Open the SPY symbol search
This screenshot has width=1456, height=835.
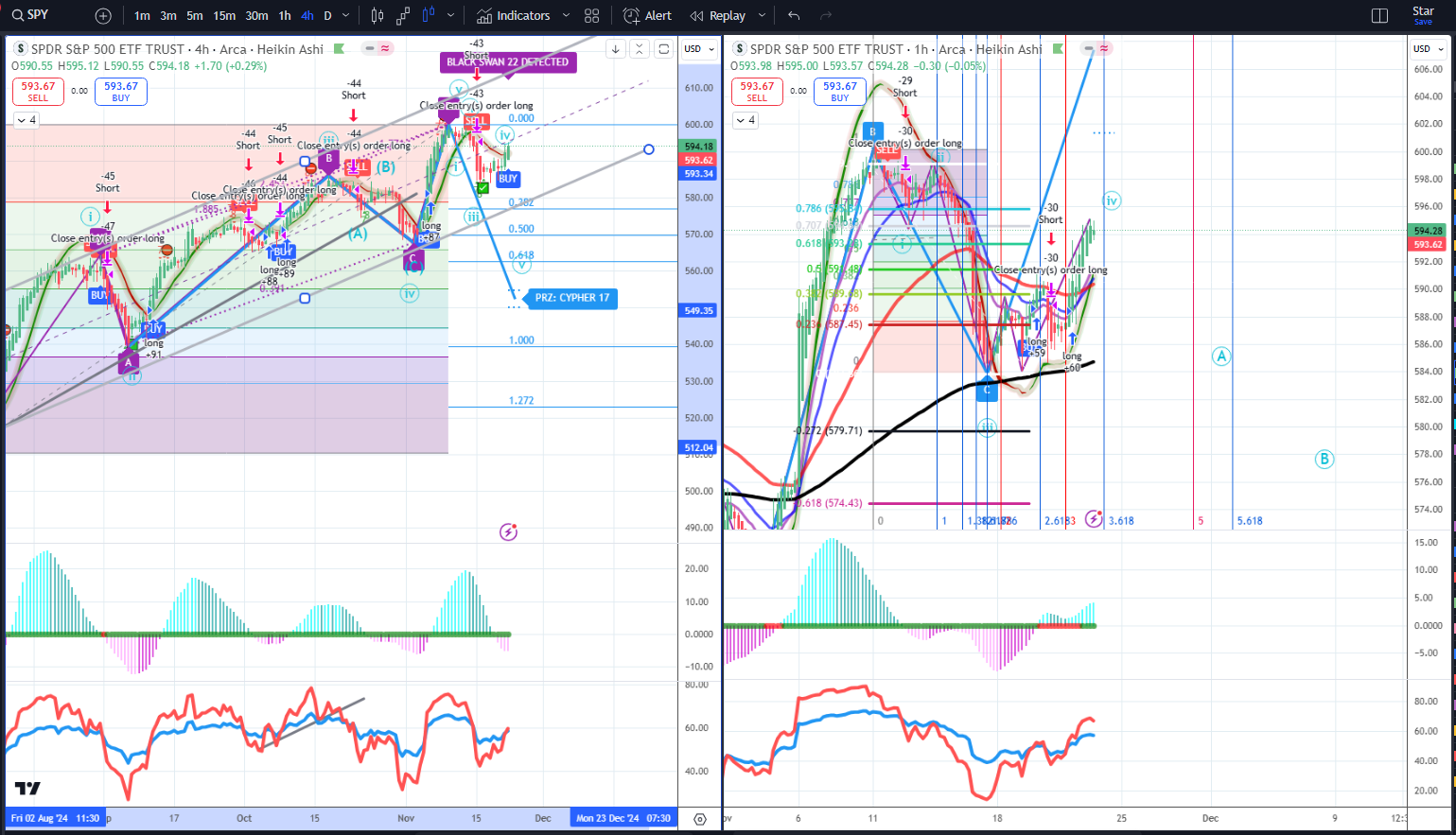(30, 15)
